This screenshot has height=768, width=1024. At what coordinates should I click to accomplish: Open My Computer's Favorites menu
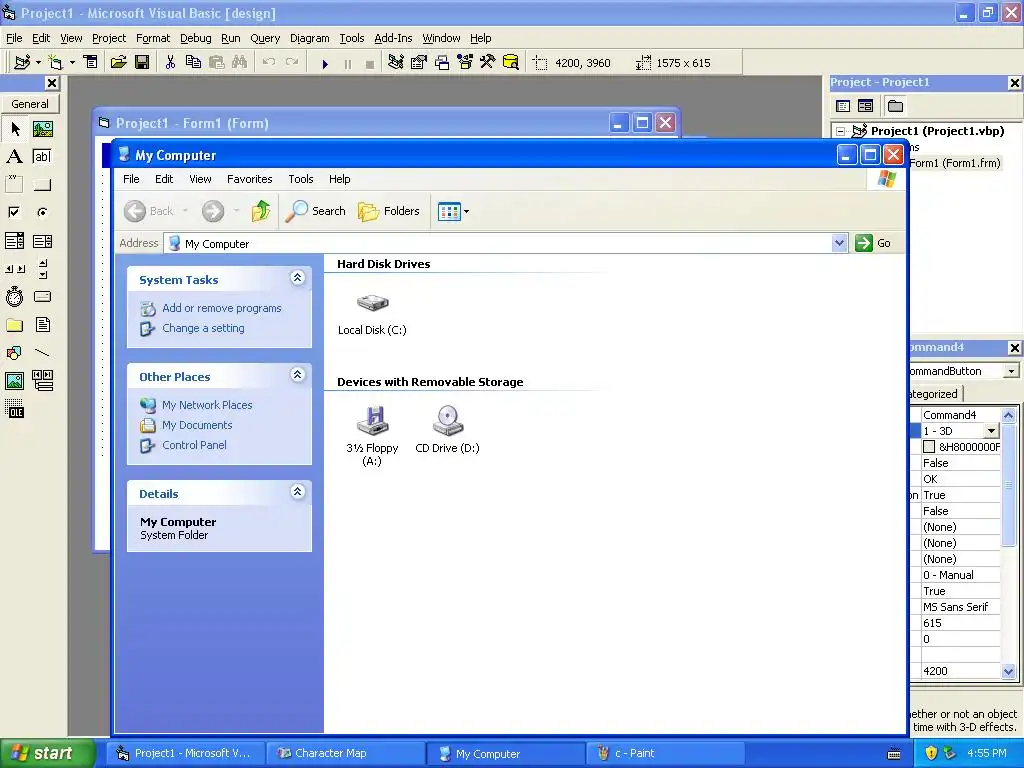pos(249,179)
